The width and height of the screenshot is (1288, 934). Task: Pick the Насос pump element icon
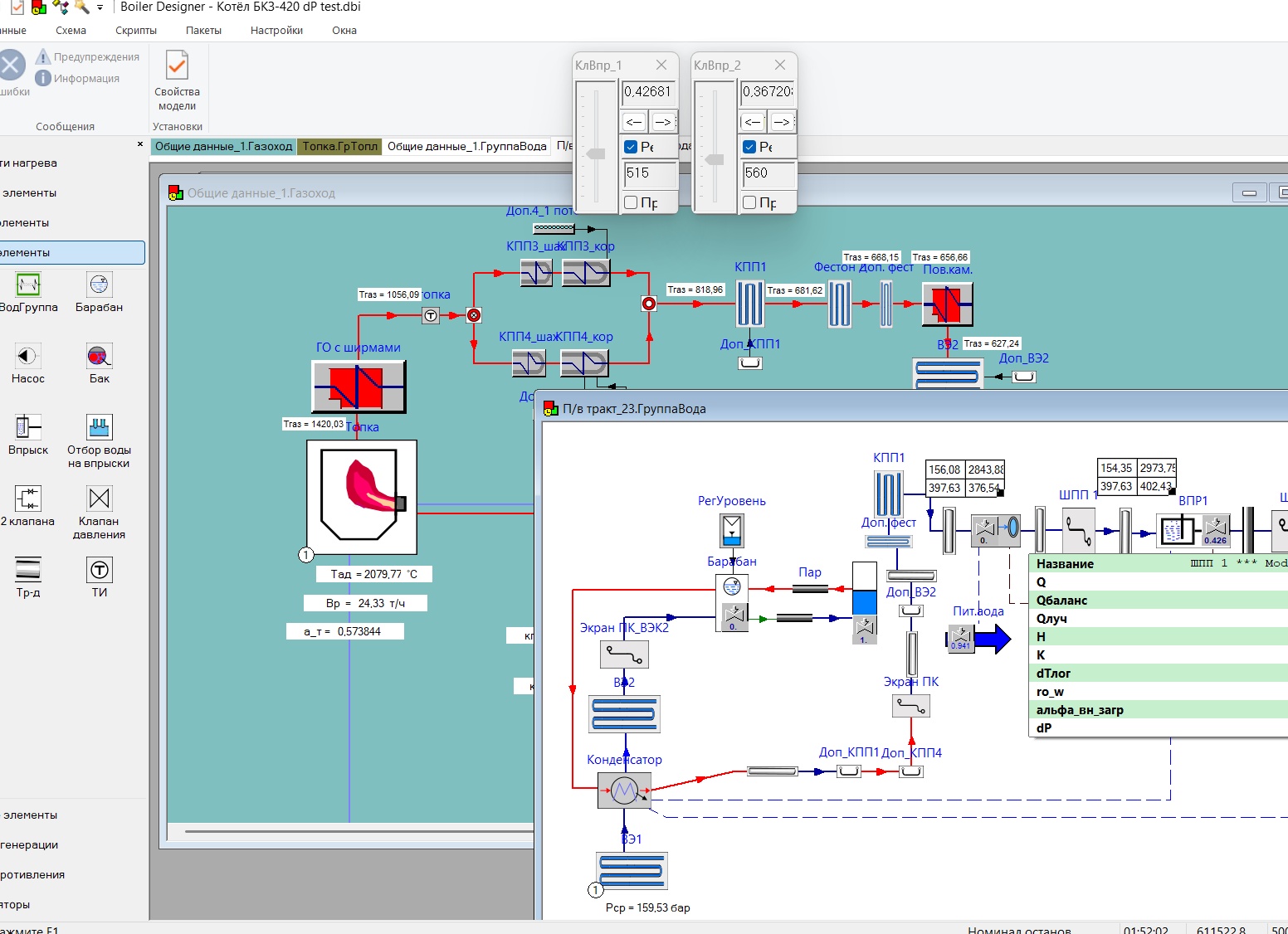(x=27, y=357)
